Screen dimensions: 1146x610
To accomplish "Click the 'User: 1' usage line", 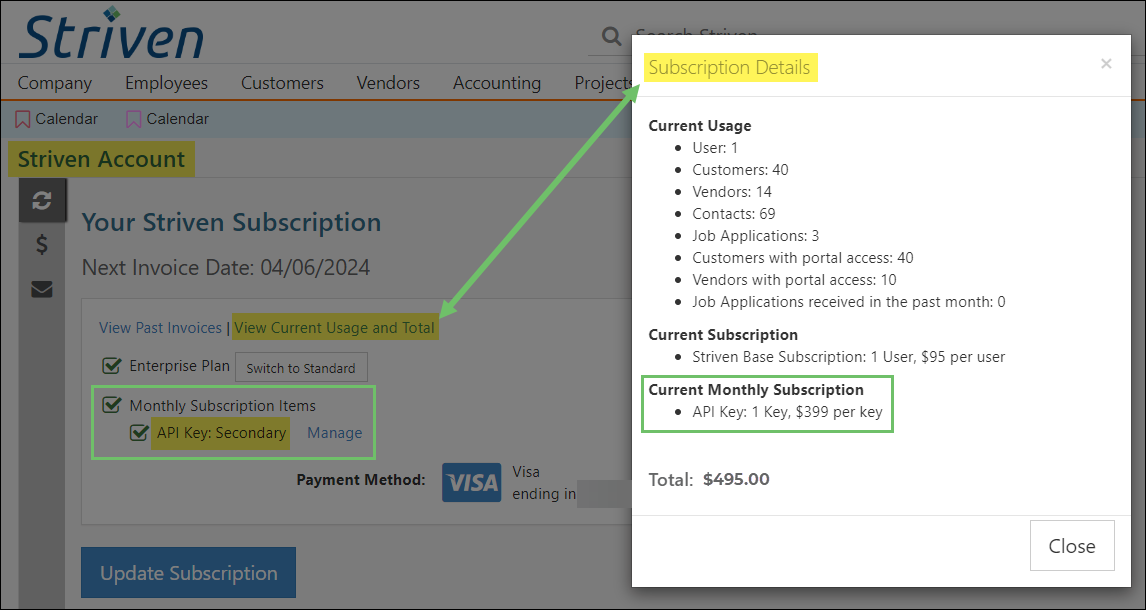I will pos(716,148).
